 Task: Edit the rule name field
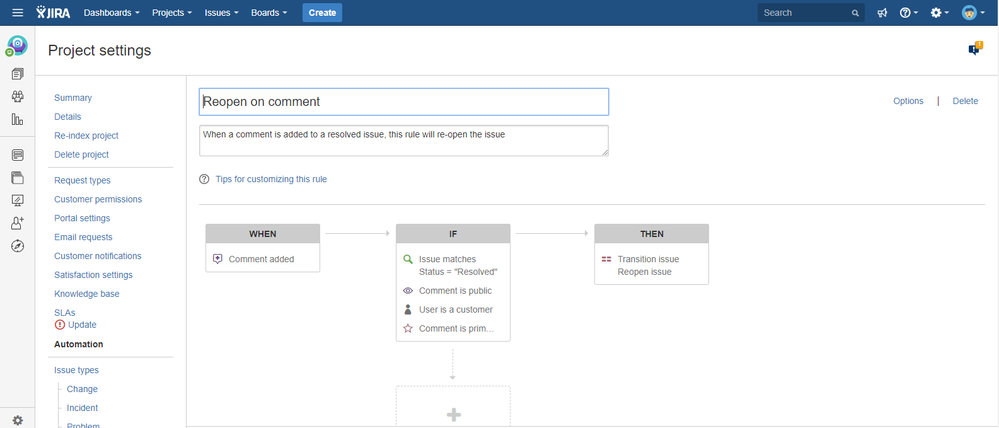404,102
